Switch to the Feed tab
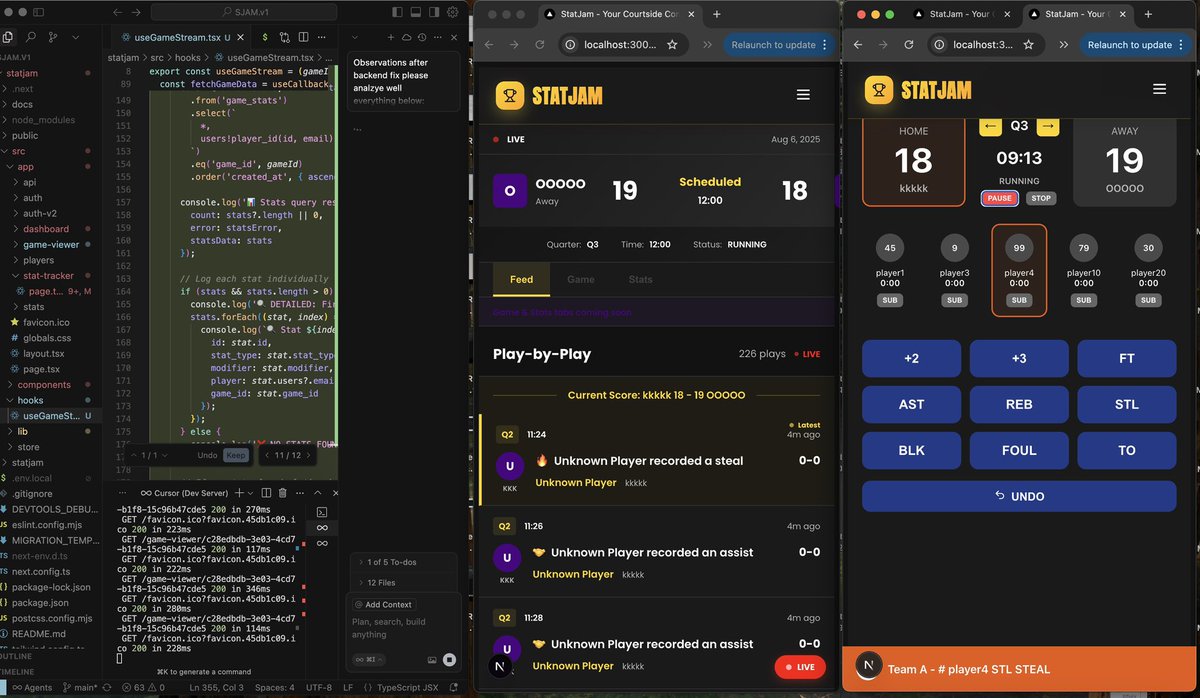The width and height of the screenshot is (1200, 698). (521, 280)
